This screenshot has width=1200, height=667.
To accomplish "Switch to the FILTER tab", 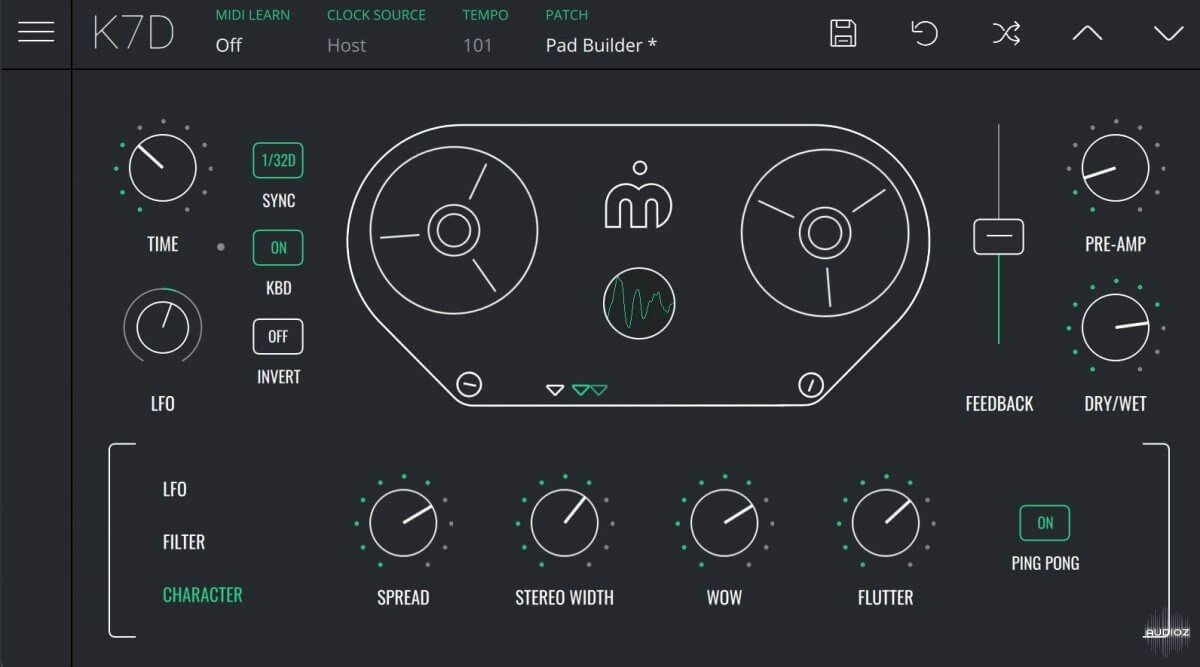I will (x=184, y=541).
